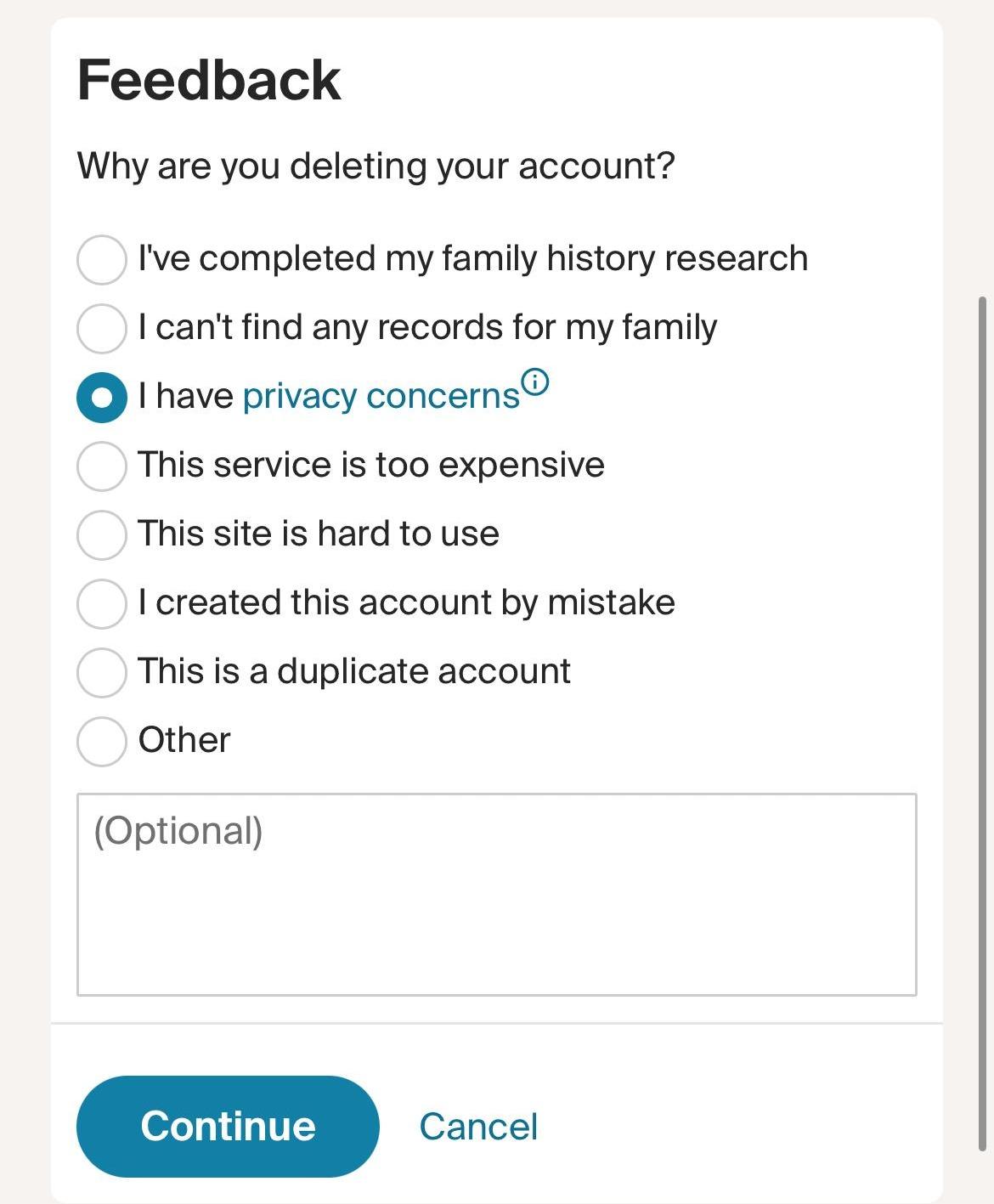The image size is (994, 1204).
Task: Open the "privacy concerns" link
Action: point(381,397)
